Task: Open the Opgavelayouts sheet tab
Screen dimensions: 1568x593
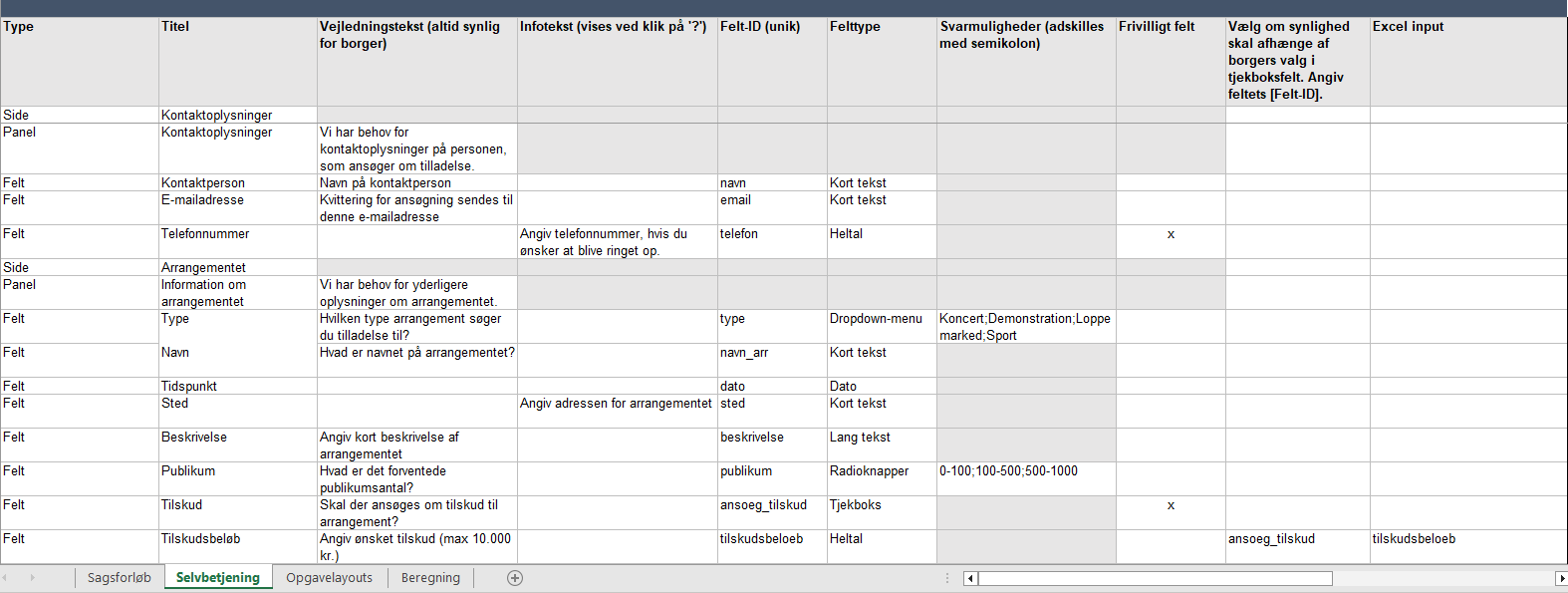Action: click(329, 578)
